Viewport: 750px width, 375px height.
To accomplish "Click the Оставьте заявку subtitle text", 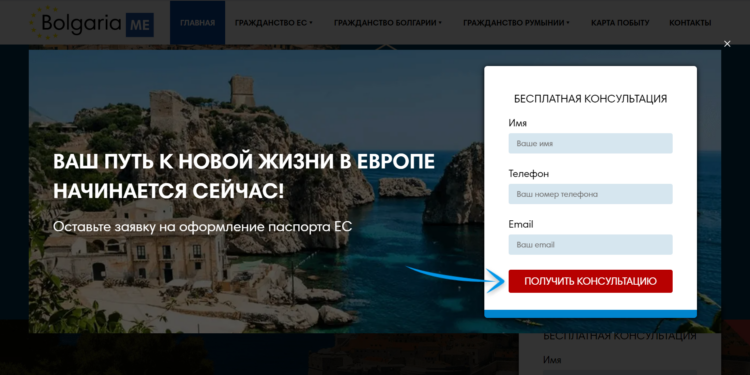I will (202, 226).
